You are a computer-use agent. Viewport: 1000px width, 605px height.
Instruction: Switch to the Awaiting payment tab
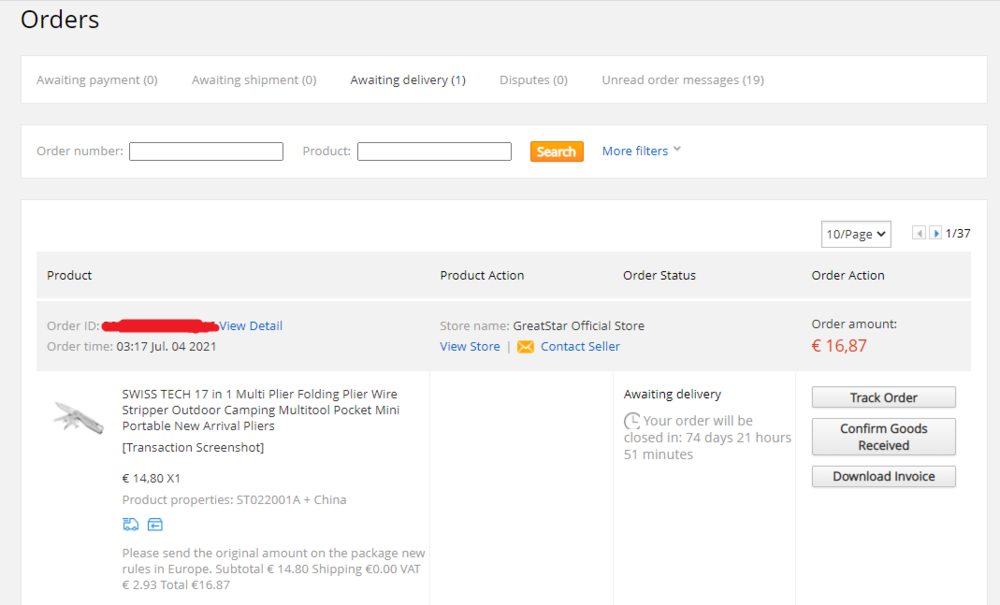(x=97, y=79)
